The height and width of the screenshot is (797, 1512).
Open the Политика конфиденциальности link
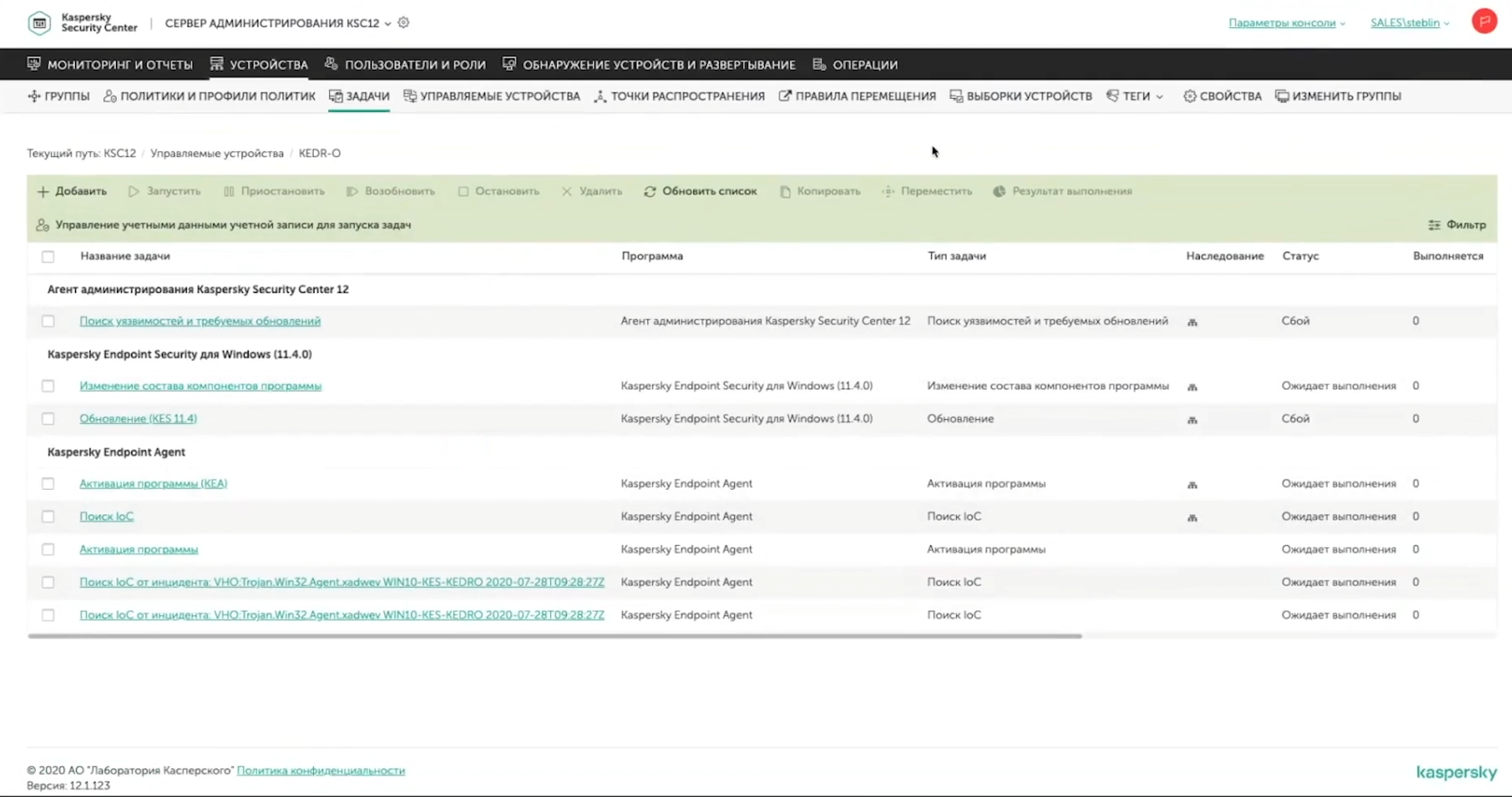321,771
